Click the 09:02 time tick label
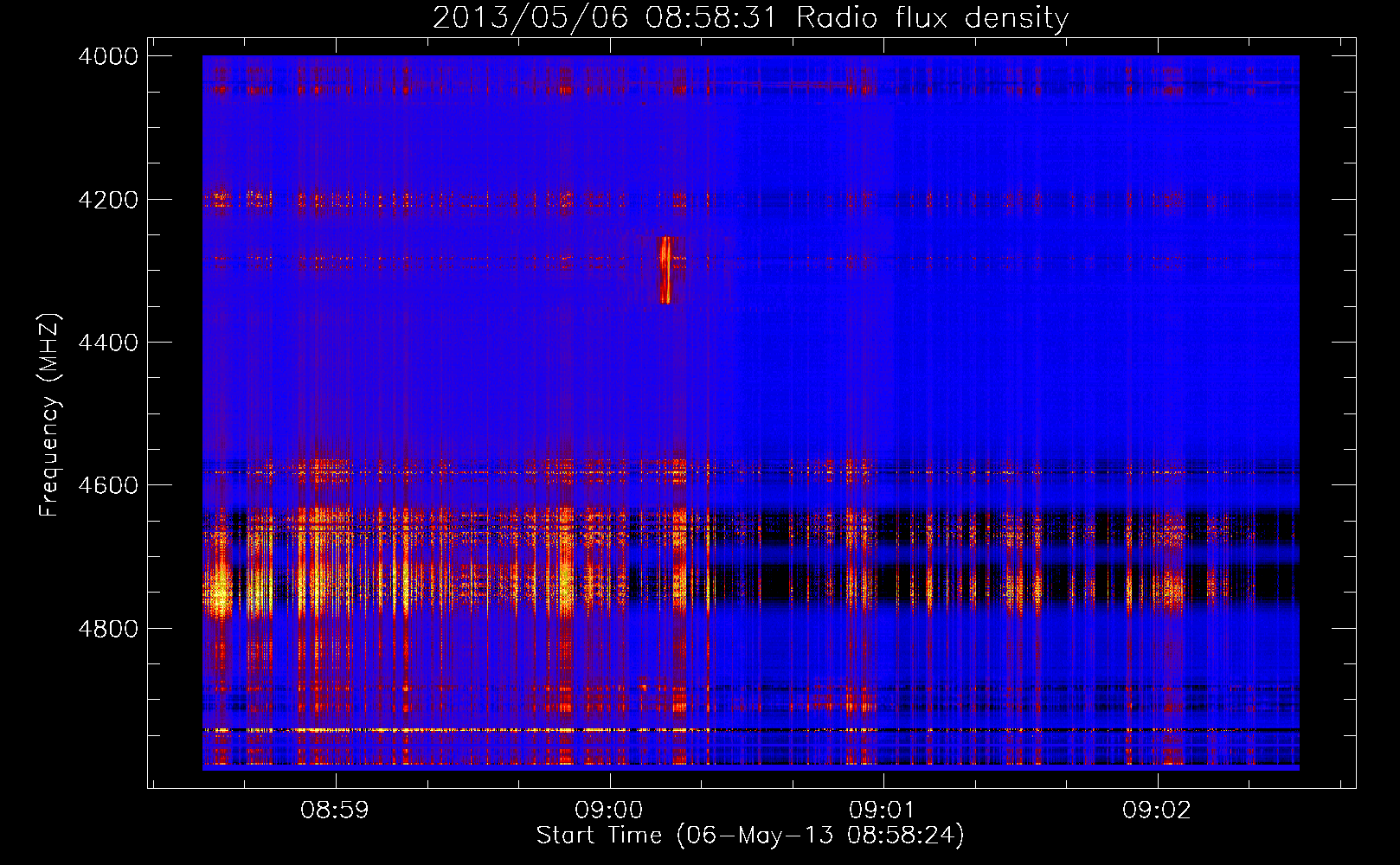 coord(1157,811)
